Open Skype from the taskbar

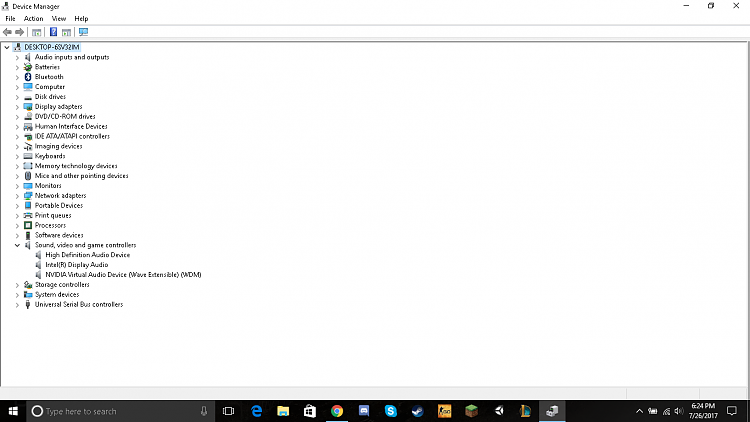tap(390, 411)
